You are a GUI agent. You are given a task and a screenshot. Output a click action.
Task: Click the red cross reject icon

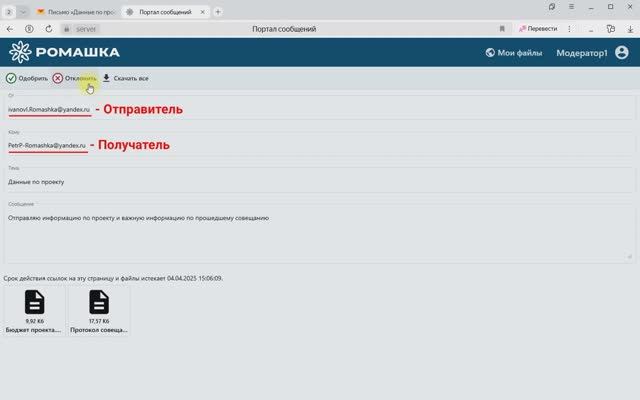[x=58, y=78]
